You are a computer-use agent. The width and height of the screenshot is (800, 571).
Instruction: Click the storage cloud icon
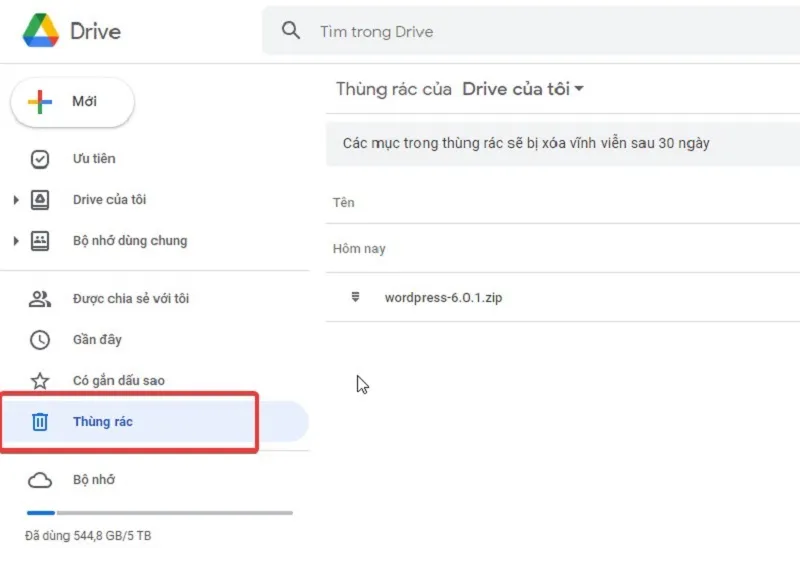pos(40,480)
